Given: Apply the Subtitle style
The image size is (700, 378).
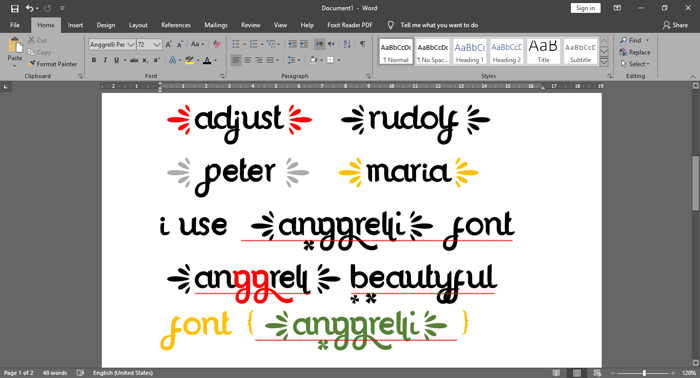Looking at the screenshot, I should (x=580, y=52).
